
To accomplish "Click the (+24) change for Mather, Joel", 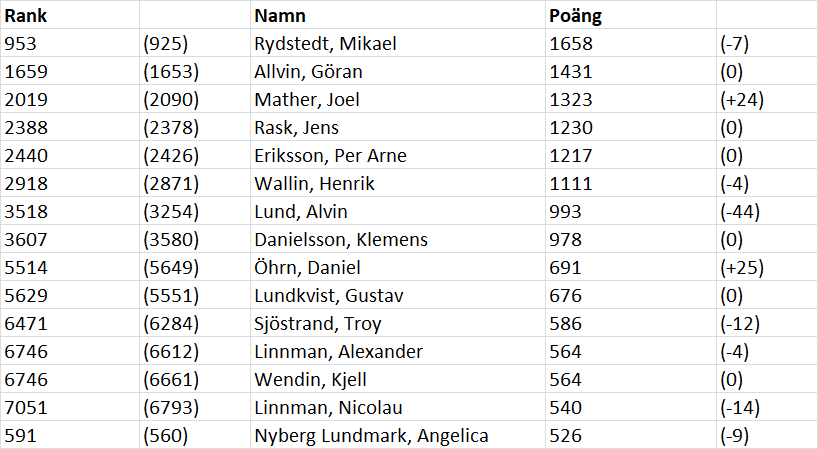I will [x=739, y=100].
